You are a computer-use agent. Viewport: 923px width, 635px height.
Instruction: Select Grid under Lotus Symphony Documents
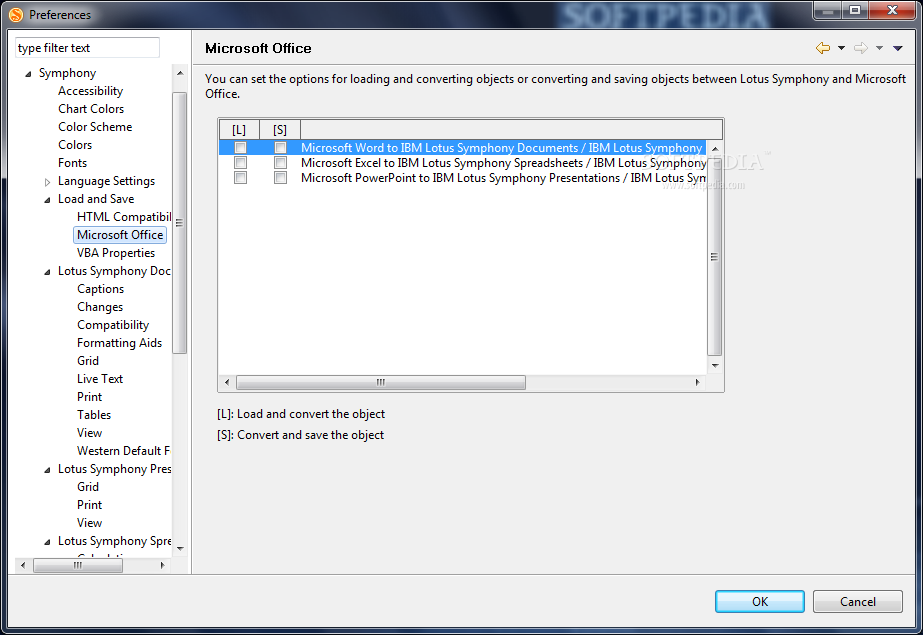click(88, 361)
